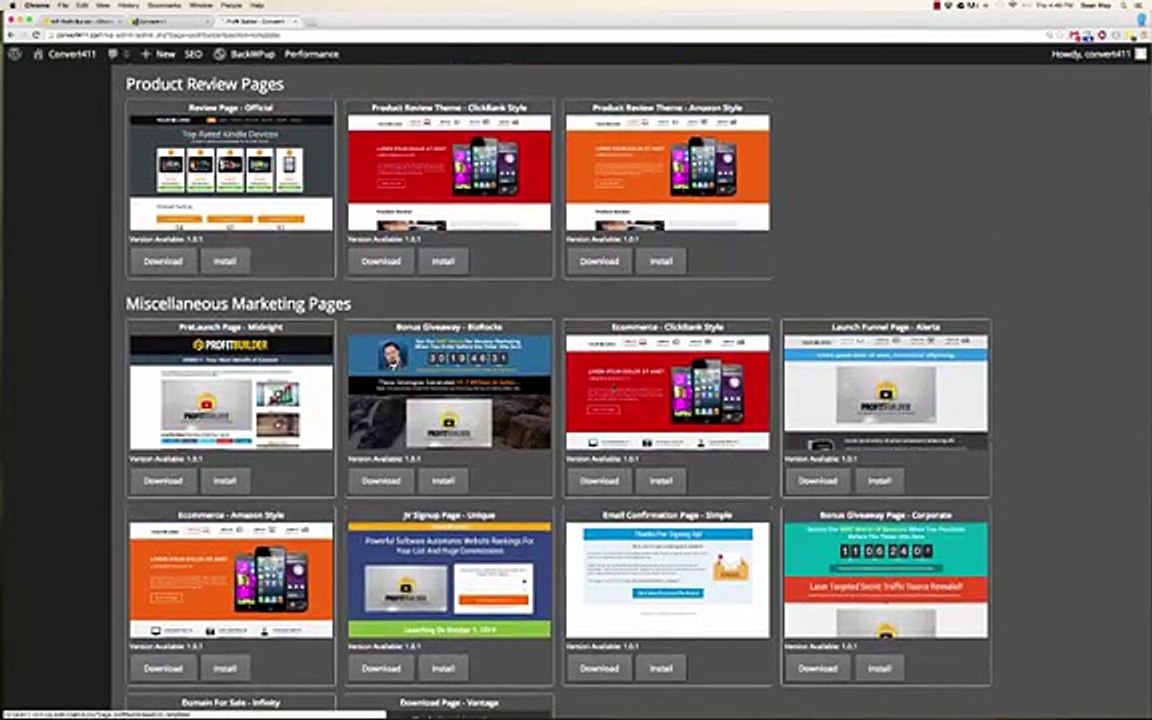Open the WordPress logo menu in admin bar
Viewport: 1152px width, 720px height.
click(14, 54)
